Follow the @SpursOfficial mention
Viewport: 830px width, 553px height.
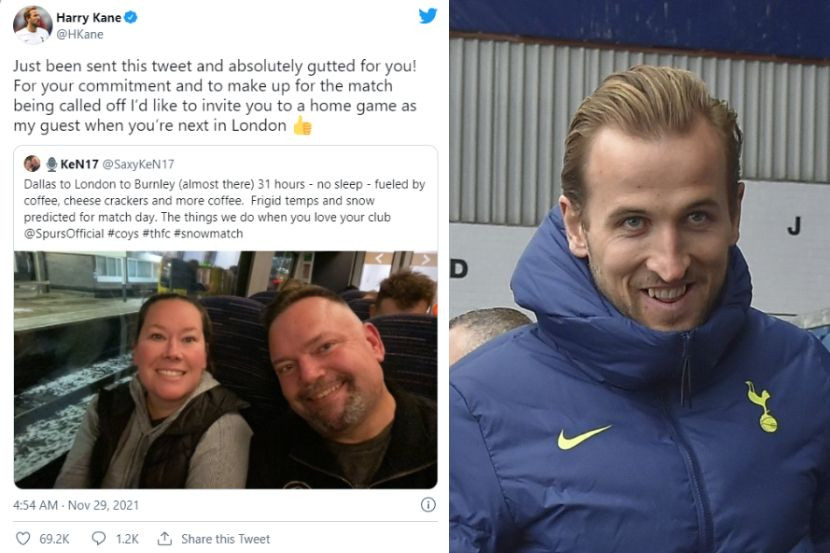click(x=64, y=234)
